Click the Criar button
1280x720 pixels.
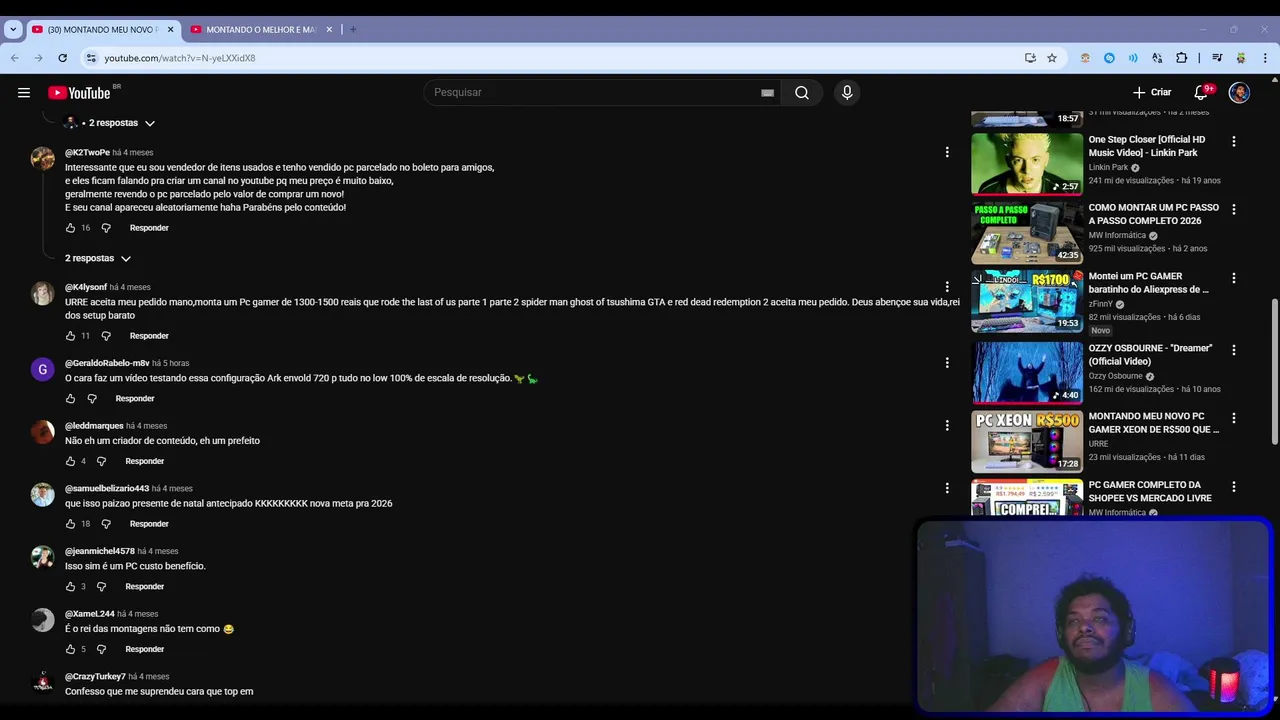pos(1152,93)
